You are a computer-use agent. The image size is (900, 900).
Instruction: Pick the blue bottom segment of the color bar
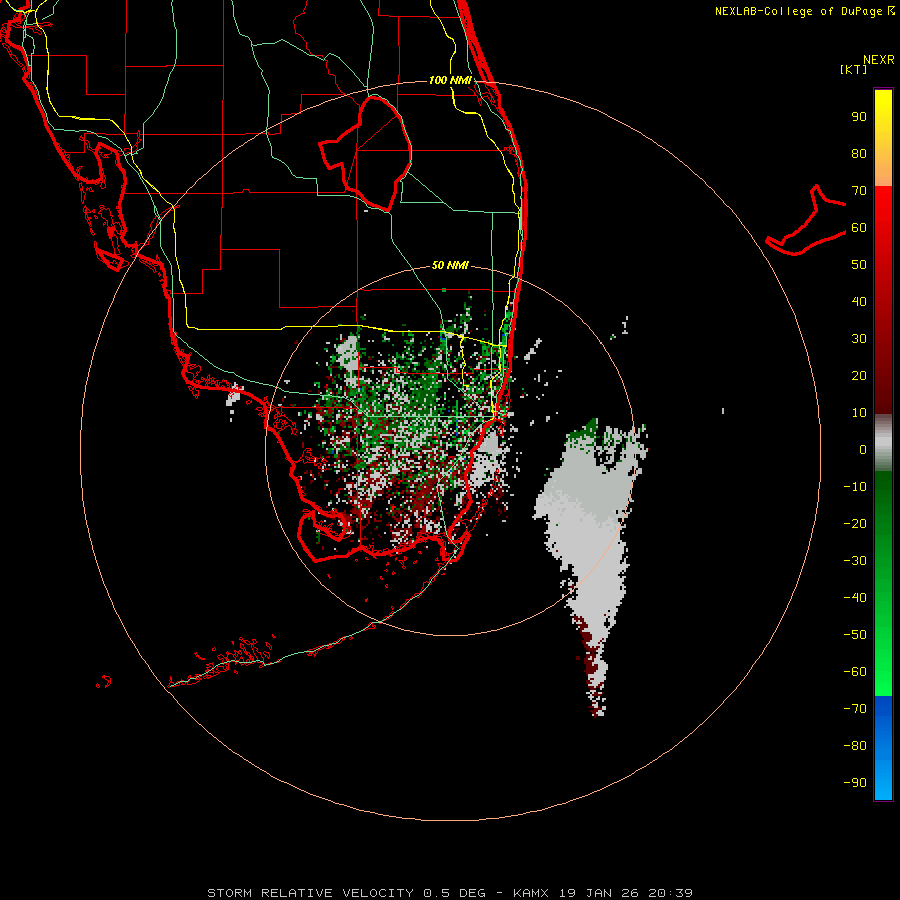(x=883, y=748)
